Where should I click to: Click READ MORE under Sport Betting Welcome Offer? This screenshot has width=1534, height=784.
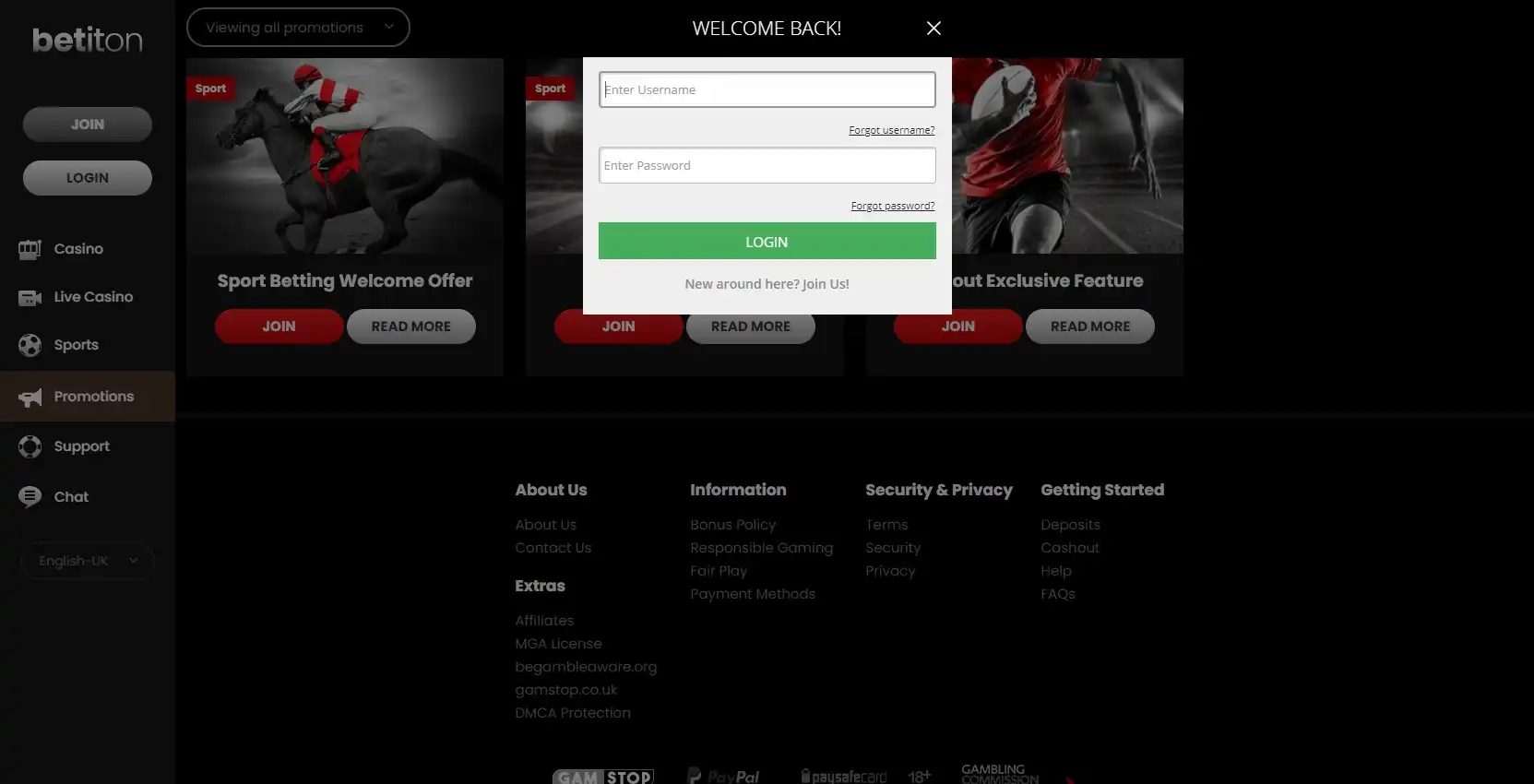[411, 327]
